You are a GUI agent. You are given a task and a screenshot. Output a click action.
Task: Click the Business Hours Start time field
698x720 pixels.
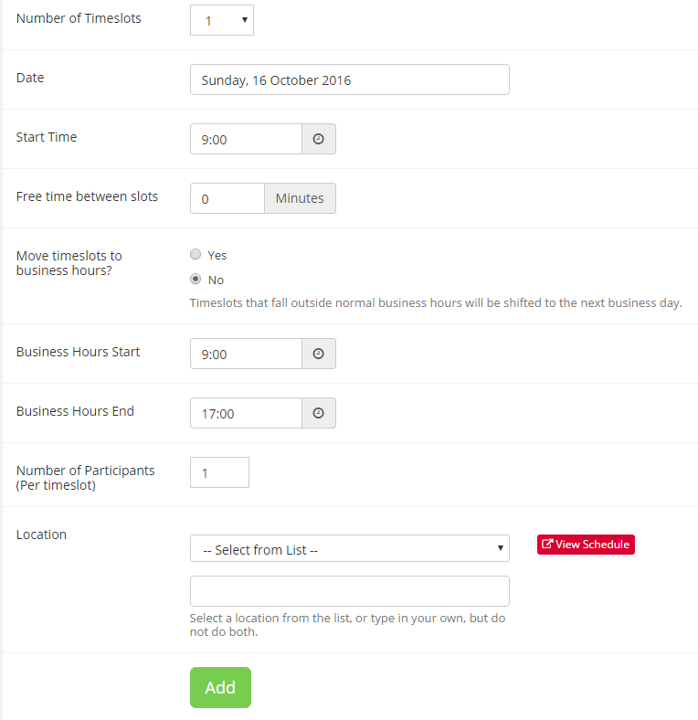(x=246, y=354)
